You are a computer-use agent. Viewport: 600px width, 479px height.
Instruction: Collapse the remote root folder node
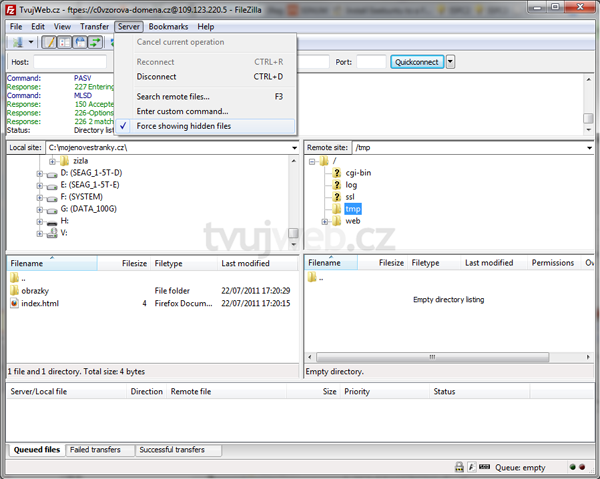[x=312, y=161]
